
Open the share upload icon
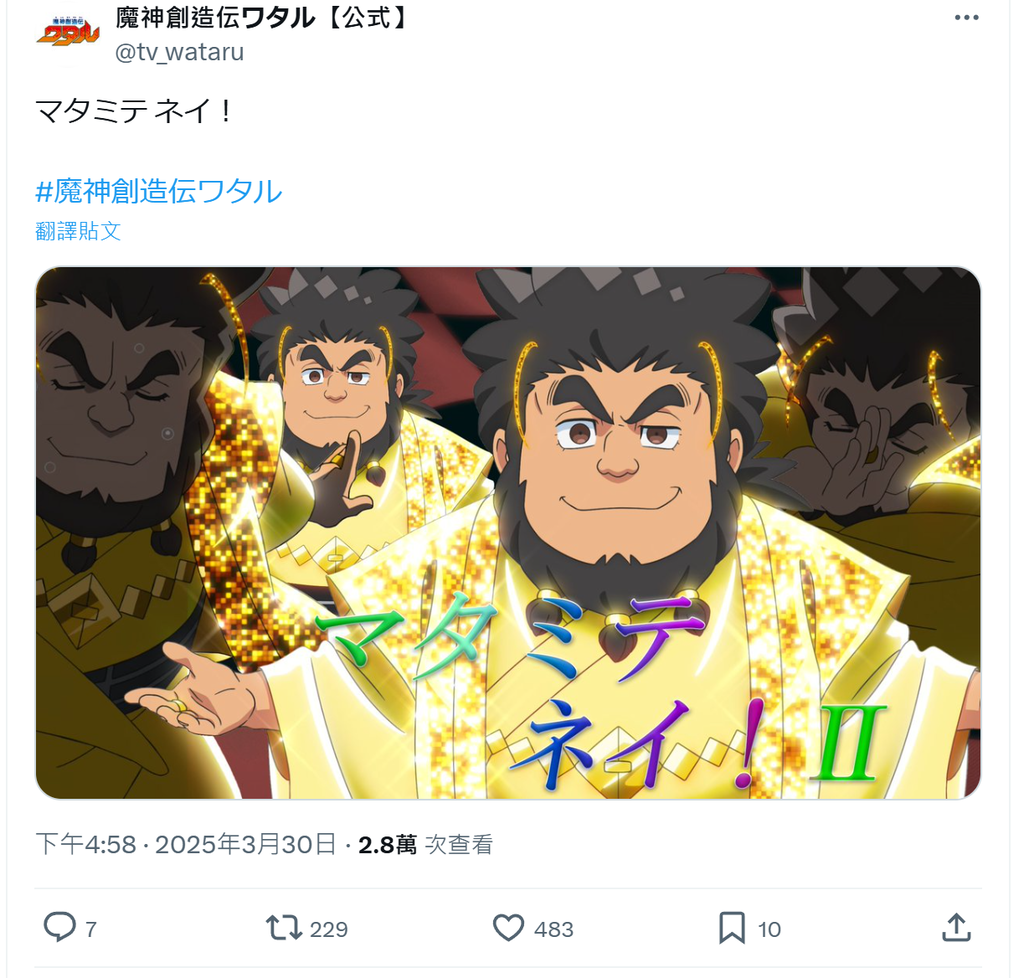click(x=956, y=927)
